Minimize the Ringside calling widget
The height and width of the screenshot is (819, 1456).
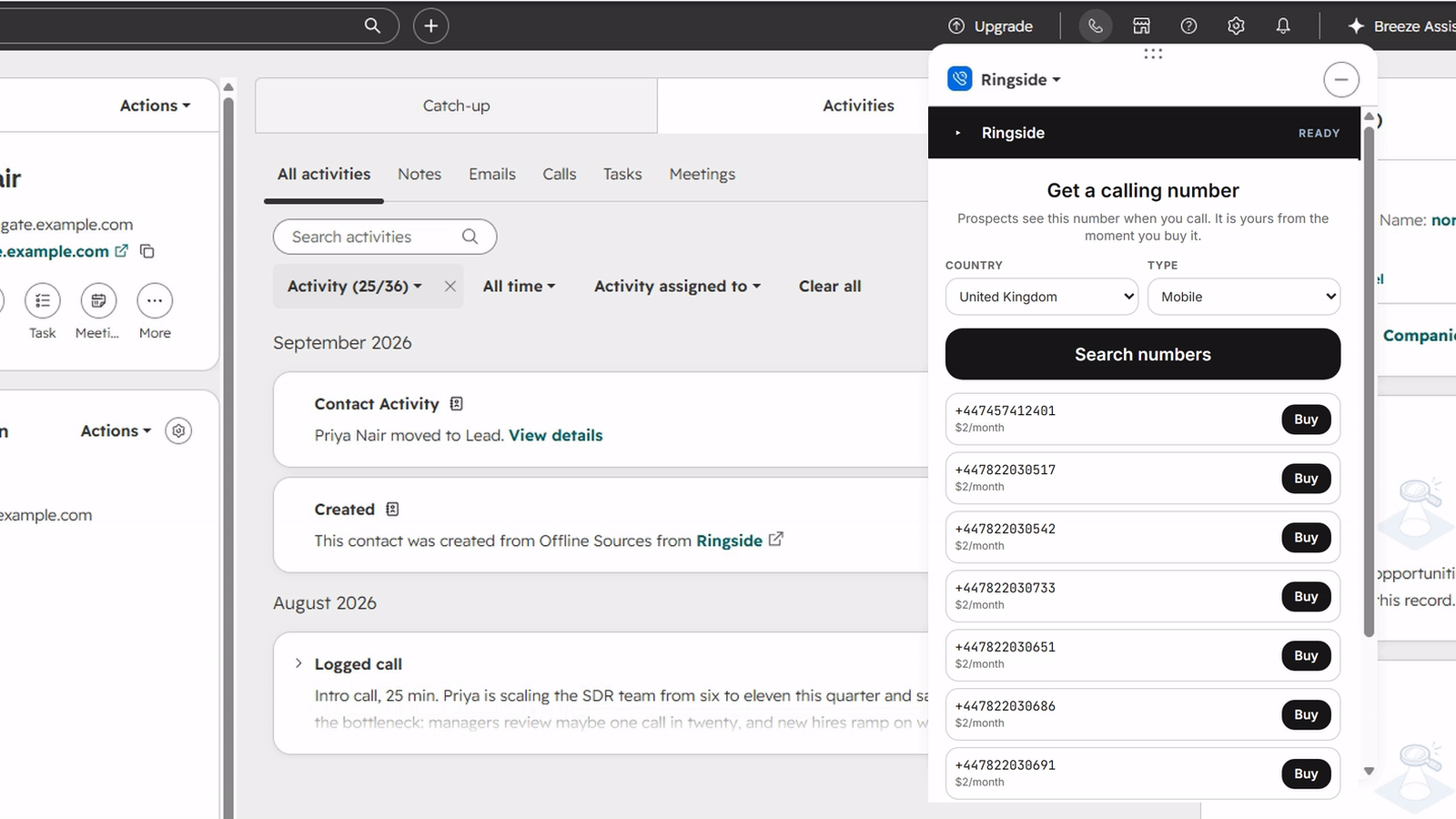coord(1341,79)
